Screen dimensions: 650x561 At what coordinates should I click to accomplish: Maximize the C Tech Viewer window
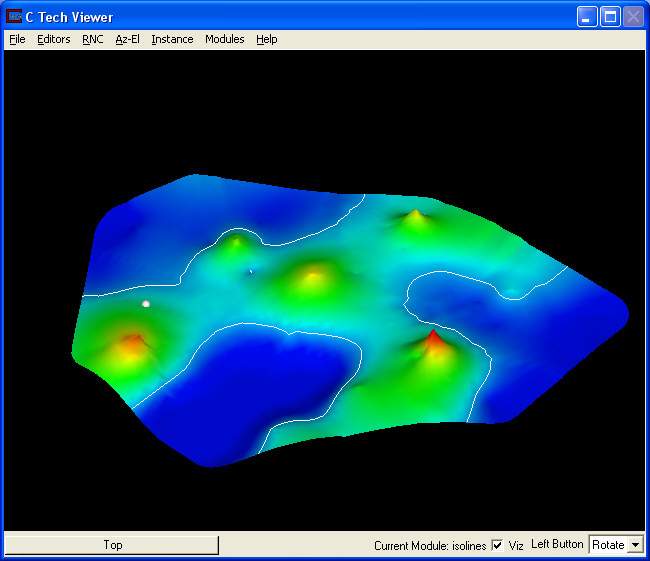610,17
